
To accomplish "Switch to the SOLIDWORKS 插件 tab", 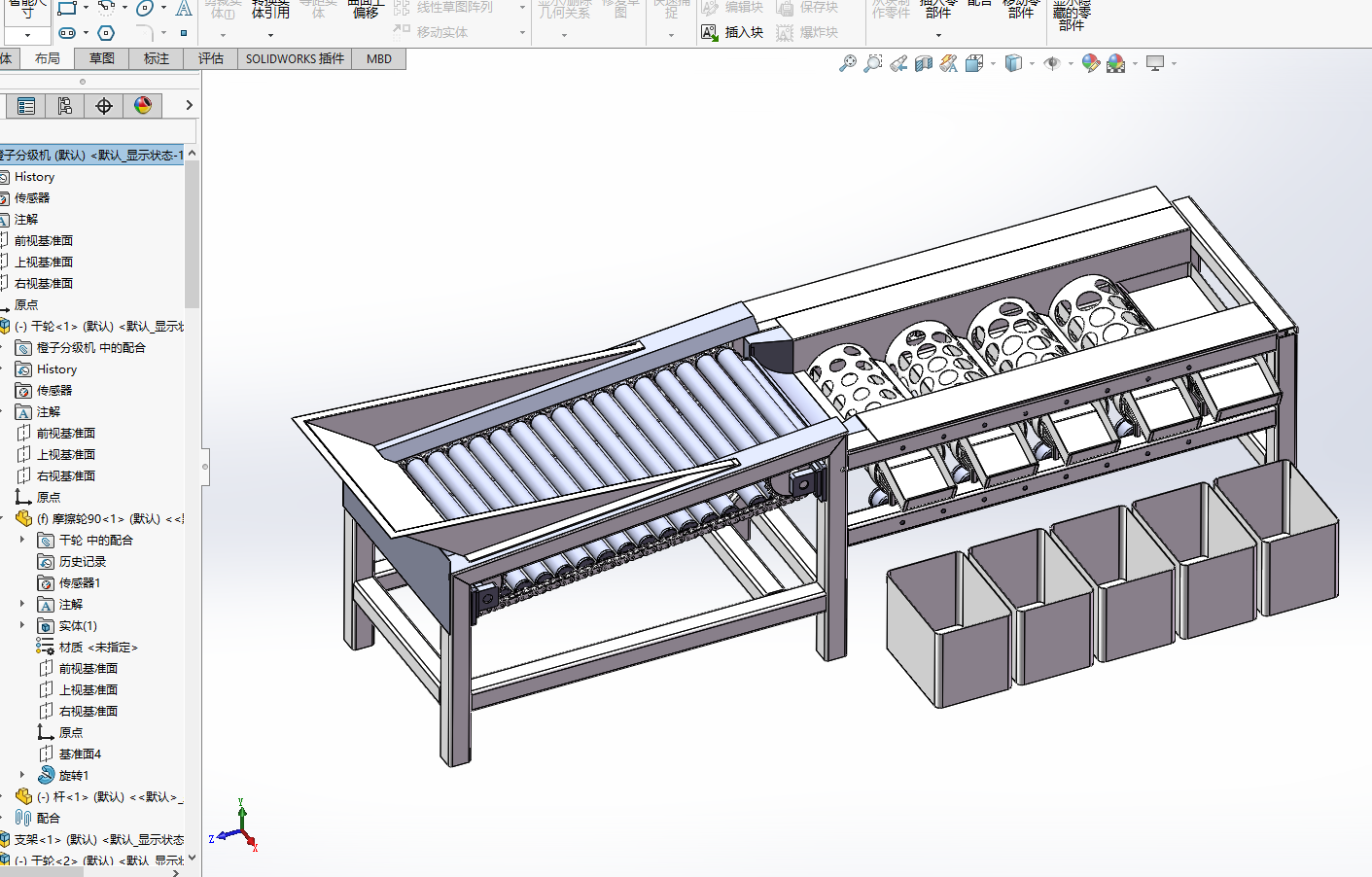I will pyautogui.click(x=295, y=59).
